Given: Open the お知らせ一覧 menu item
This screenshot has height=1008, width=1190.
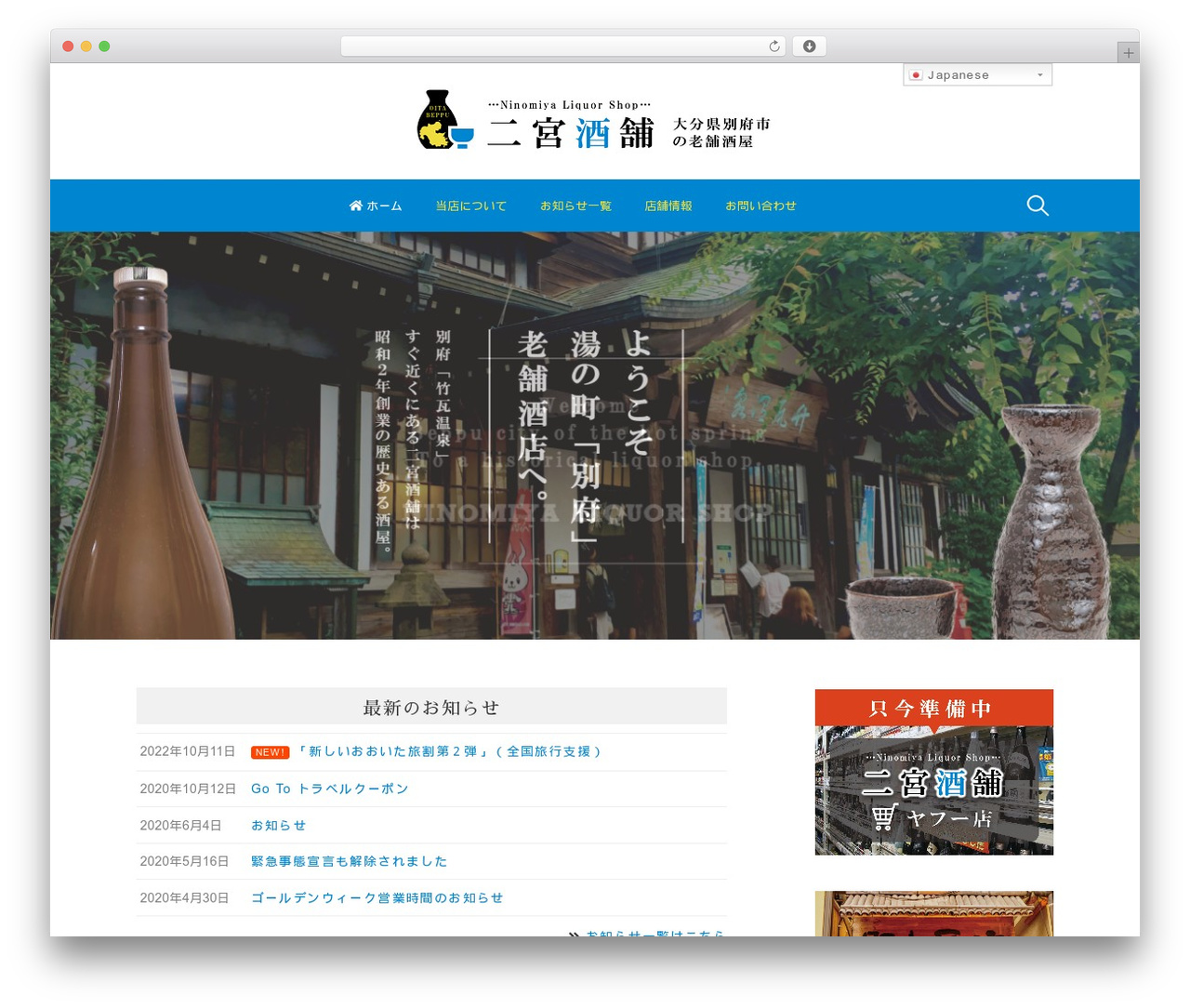Looking at the screenshot, I should point(575,206).
